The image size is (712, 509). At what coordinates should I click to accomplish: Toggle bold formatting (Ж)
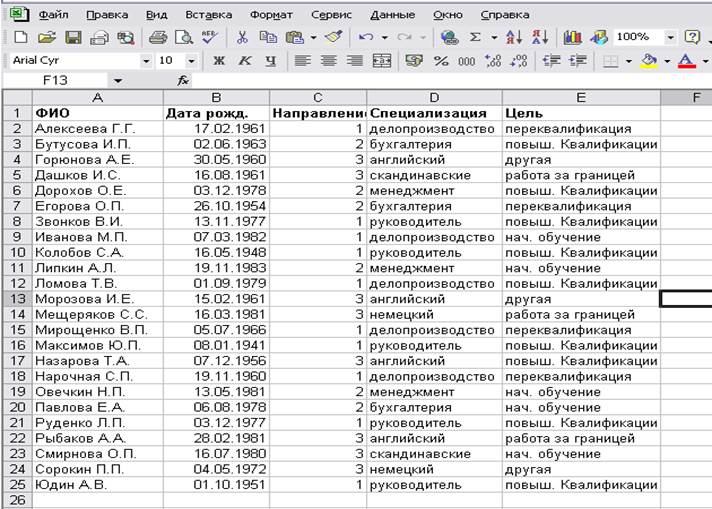[218, 61]
